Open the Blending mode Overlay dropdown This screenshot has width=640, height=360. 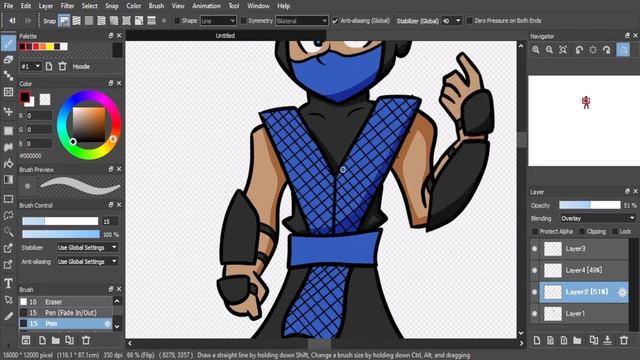598,218
